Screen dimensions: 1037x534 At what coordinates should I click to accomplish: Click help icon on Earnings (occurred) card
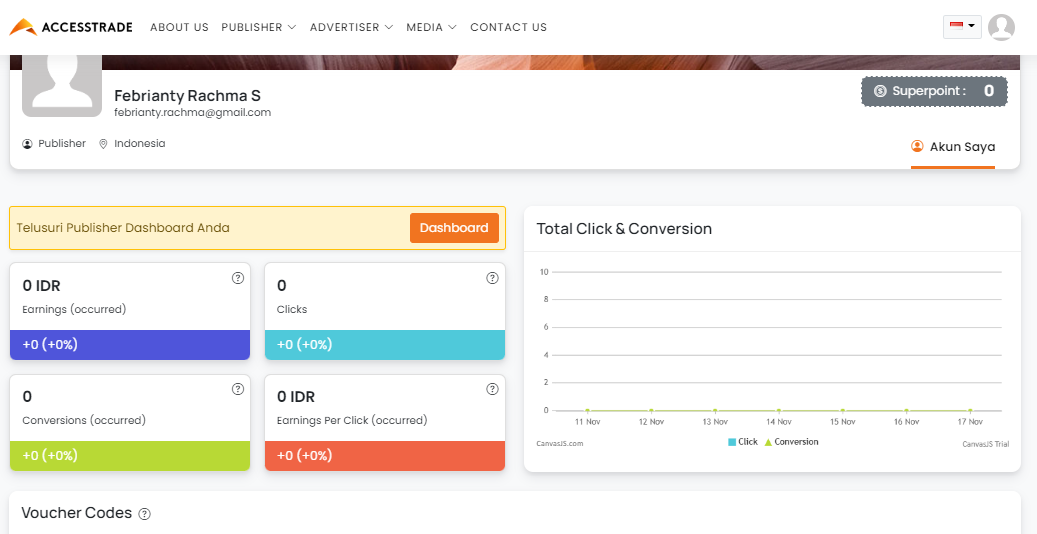pyautogui.click(x=238, y=278)
